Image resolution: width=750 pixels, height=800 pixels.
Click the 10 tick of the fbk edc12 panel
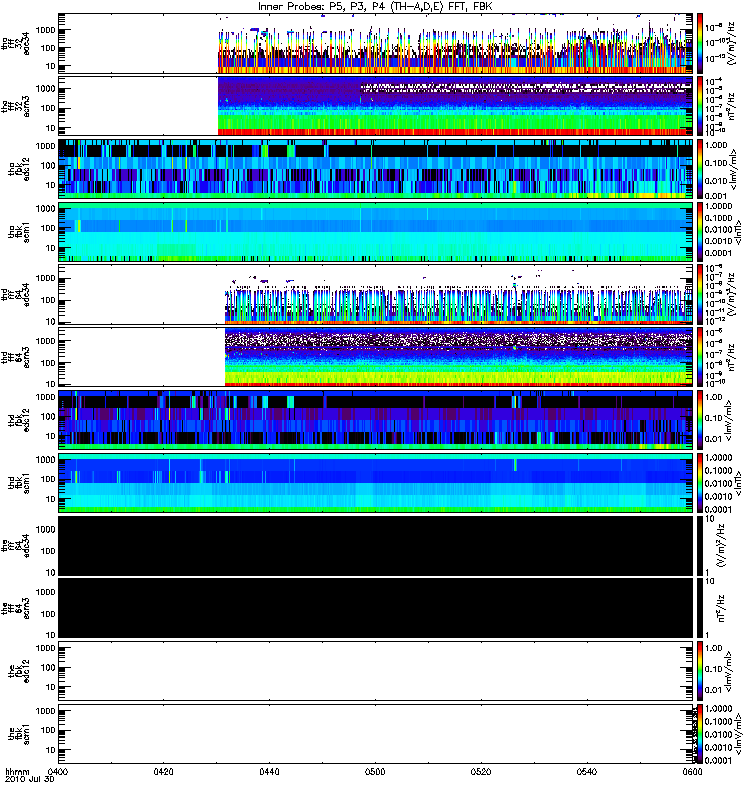tap(51, 687)
